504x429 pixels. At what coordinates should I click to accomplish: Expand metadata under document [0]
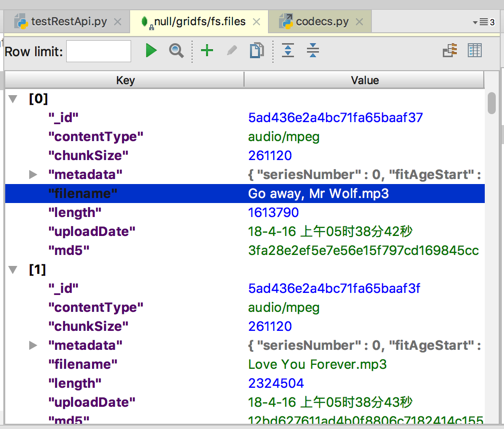pyautogui.click(x=33, y=174)
